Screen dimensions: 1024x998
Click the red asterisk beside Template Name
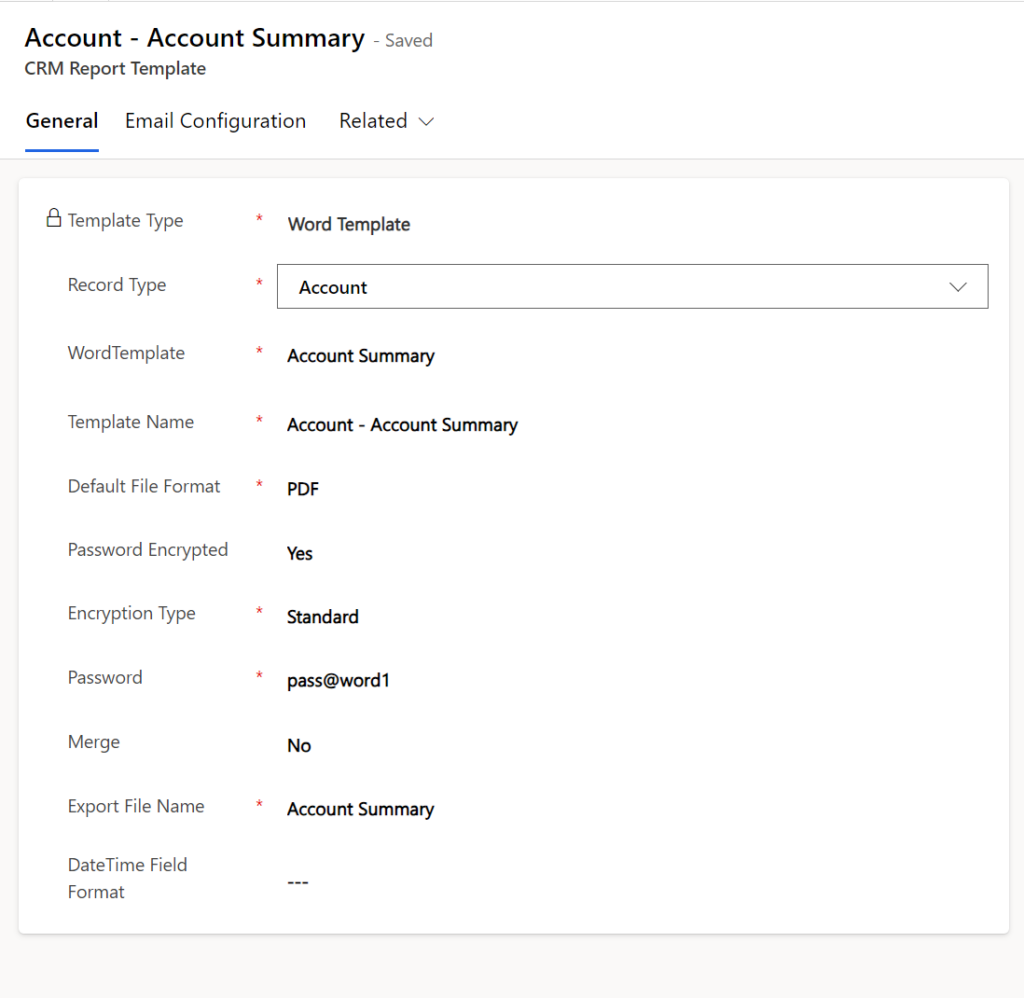[x=259, y=417]
